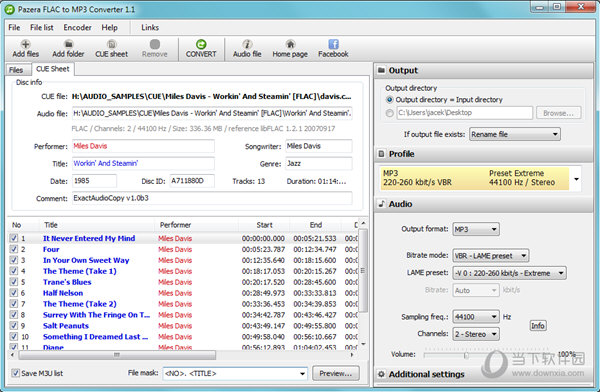This screenshot has width=600, height=392.
Task: Click the Output panel header icon
Action: click(x=381, y=70)
